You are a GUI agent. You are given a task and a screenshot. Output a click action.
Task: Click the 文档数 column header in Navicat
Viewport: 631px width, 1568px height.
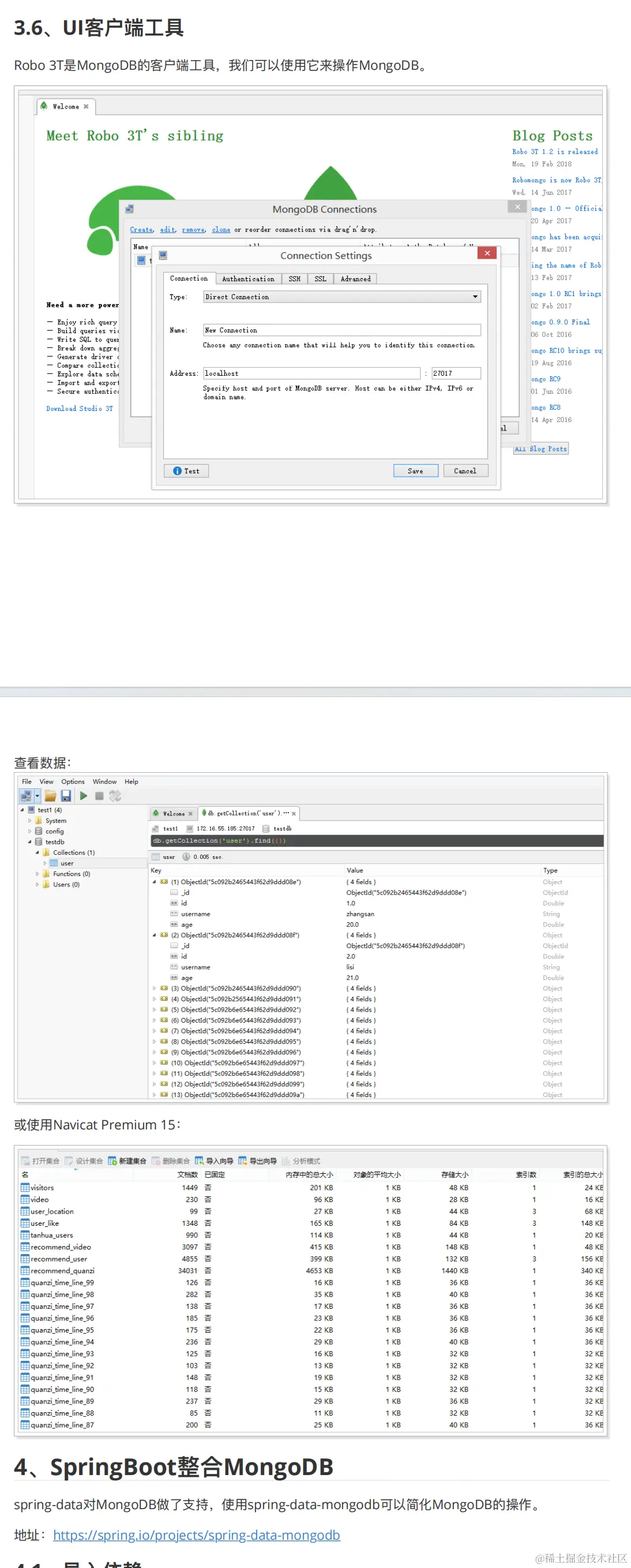(187, 1175)
